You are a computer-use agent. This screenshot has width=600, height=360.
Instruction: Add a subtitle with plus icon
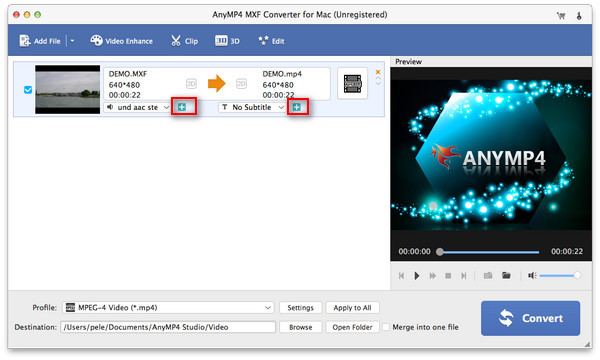tap(297, 107)
